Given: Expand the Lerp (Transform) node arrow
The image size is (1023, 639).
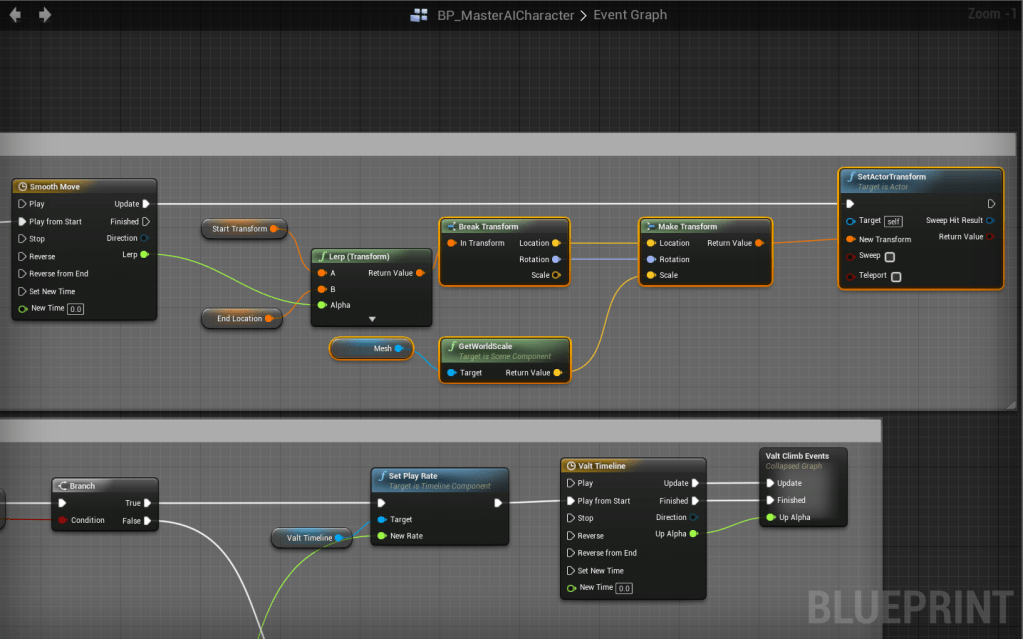Looking at the screenshot, I should 372,319.
